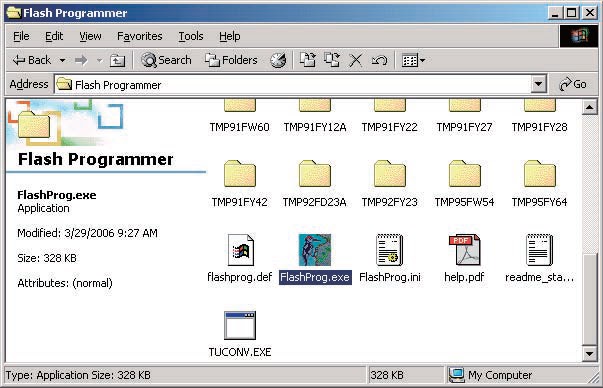Viewport: 603px width, 388px height.
Task: Open the TMP91FW60 folder
Action: (240, 117)
